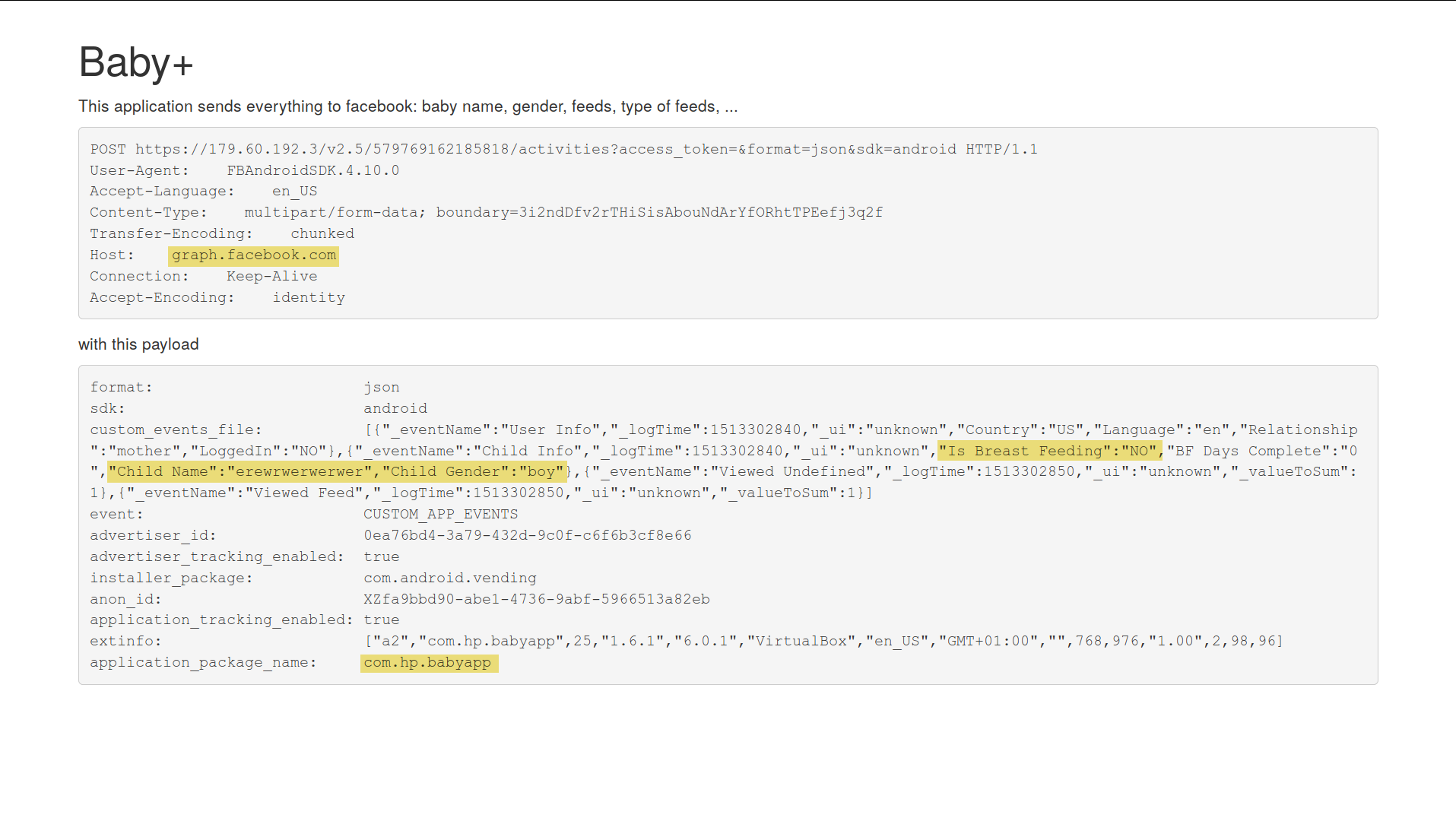The width and height of the screenshot is (1456, 821).
Task: Click the intro sentence about sending to facebook
Action: [408, 106]
